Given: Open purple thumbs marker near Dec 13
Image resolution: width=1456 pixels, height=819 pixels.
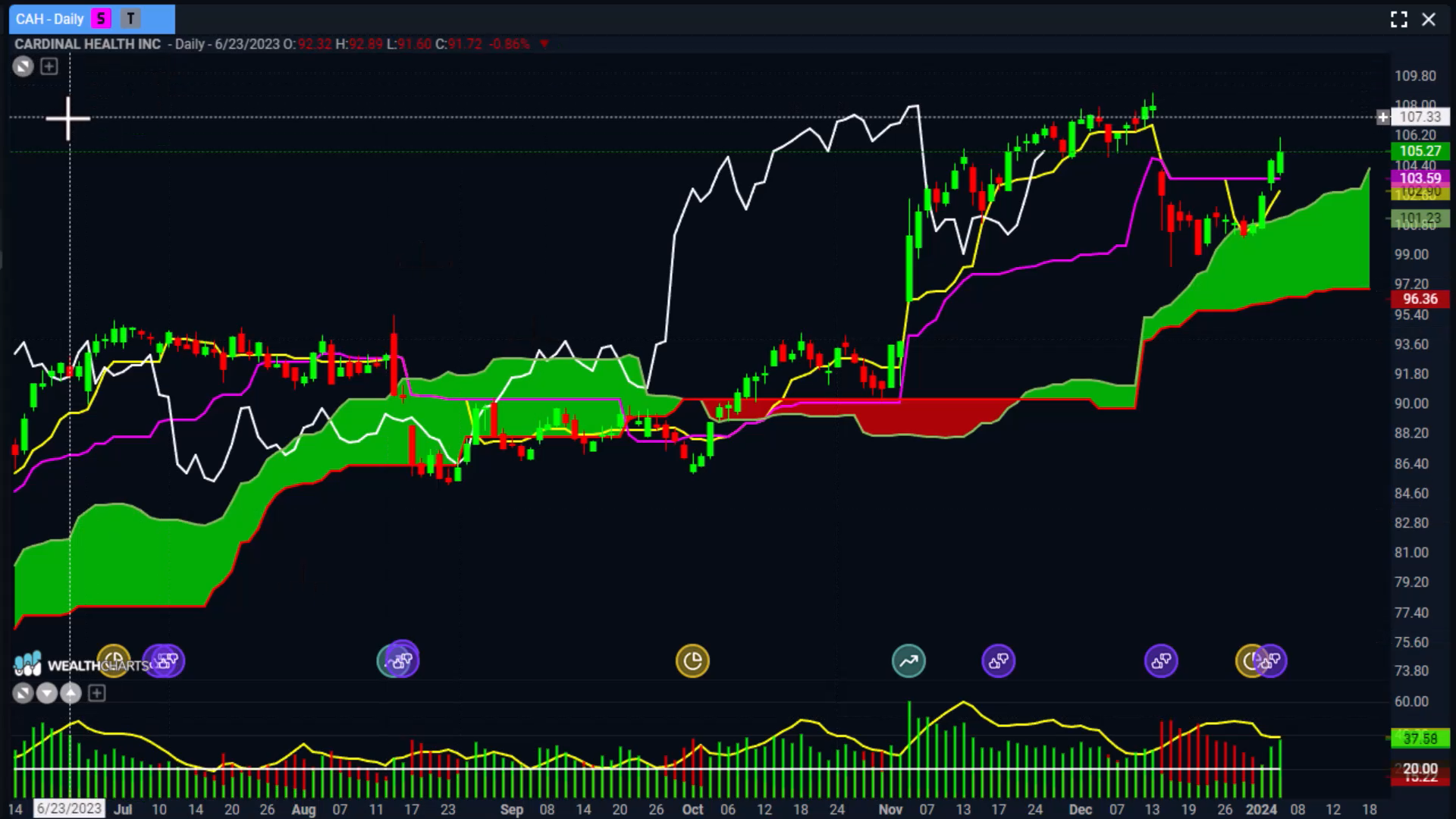Looking at the screenshot, I should click(1161, 661).
